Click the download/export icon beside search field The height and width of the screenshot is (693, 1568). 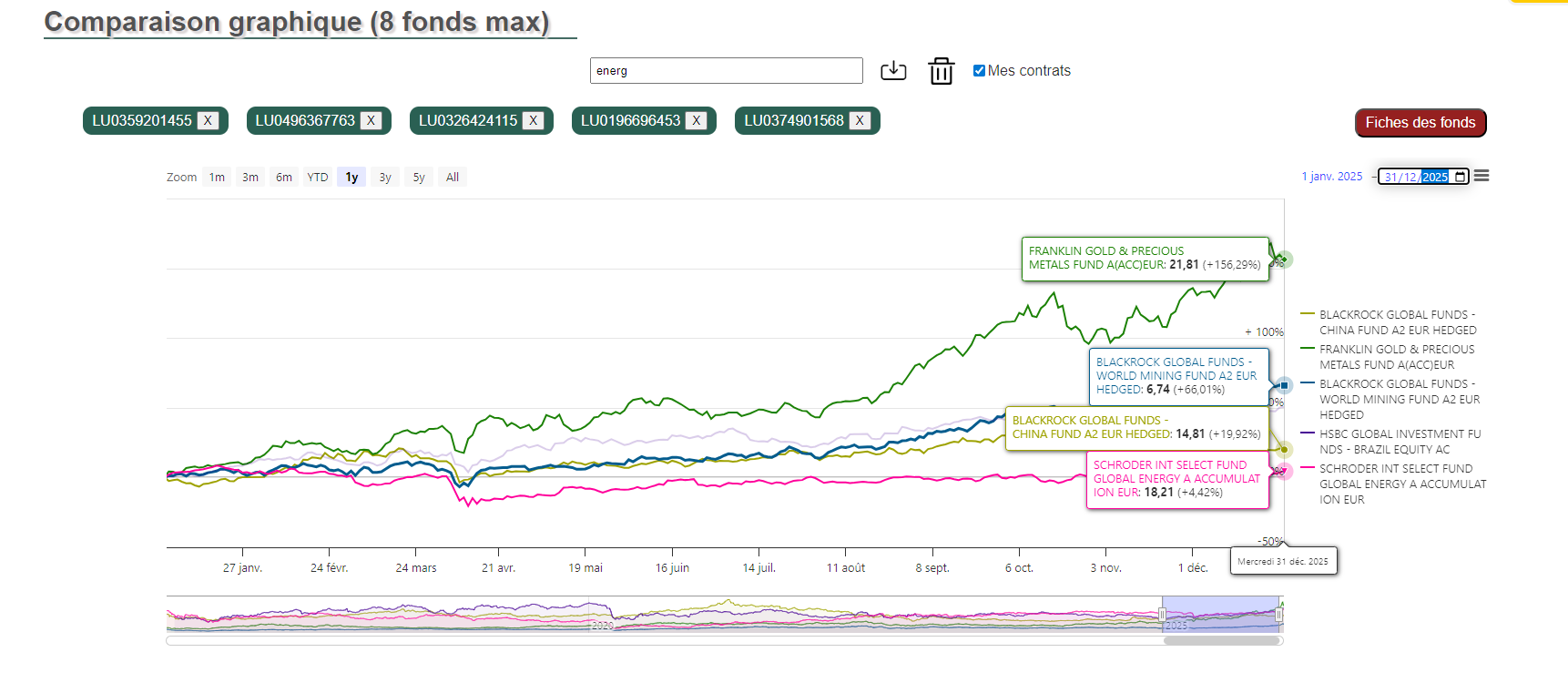tap(893, 71)
